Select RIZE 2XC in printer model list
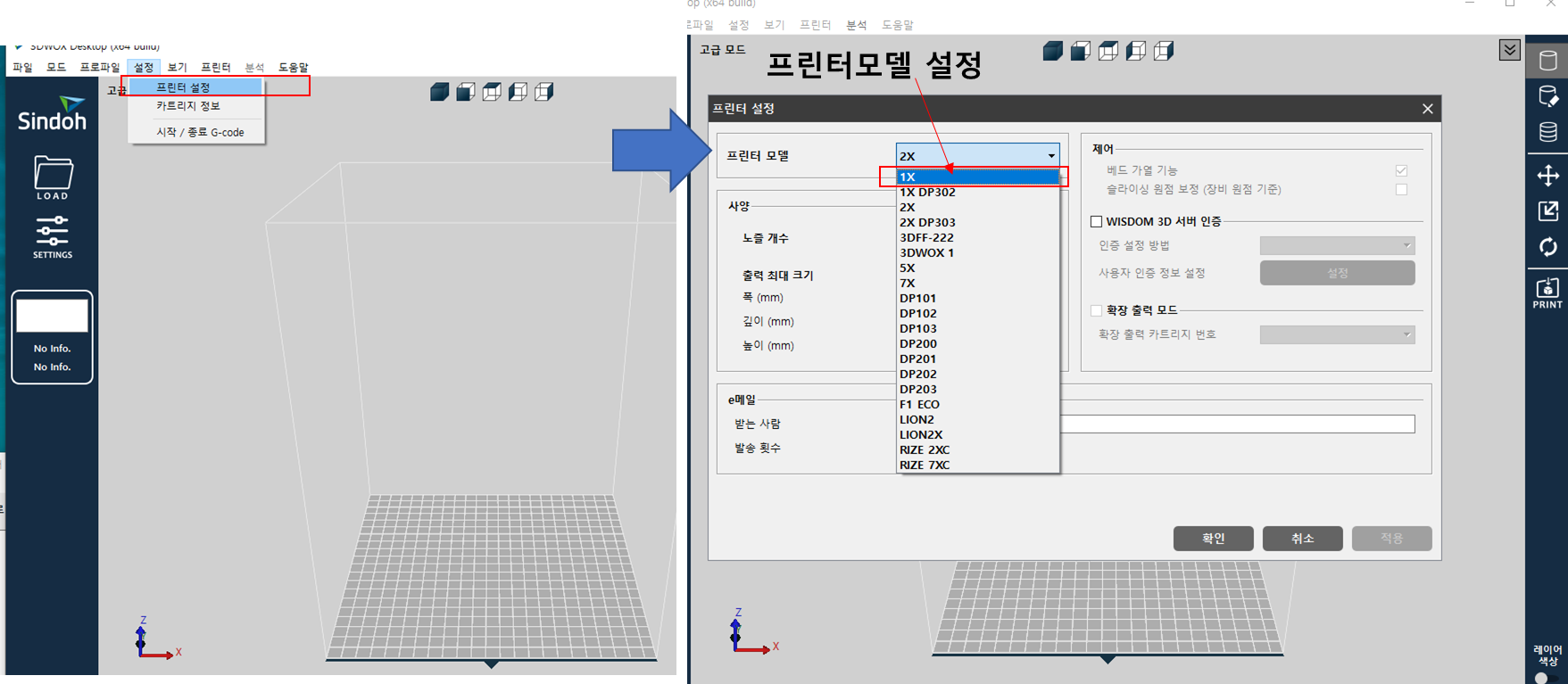Image resolution: width=1568 pixels, height=684 pixels. tap(977, 449)
